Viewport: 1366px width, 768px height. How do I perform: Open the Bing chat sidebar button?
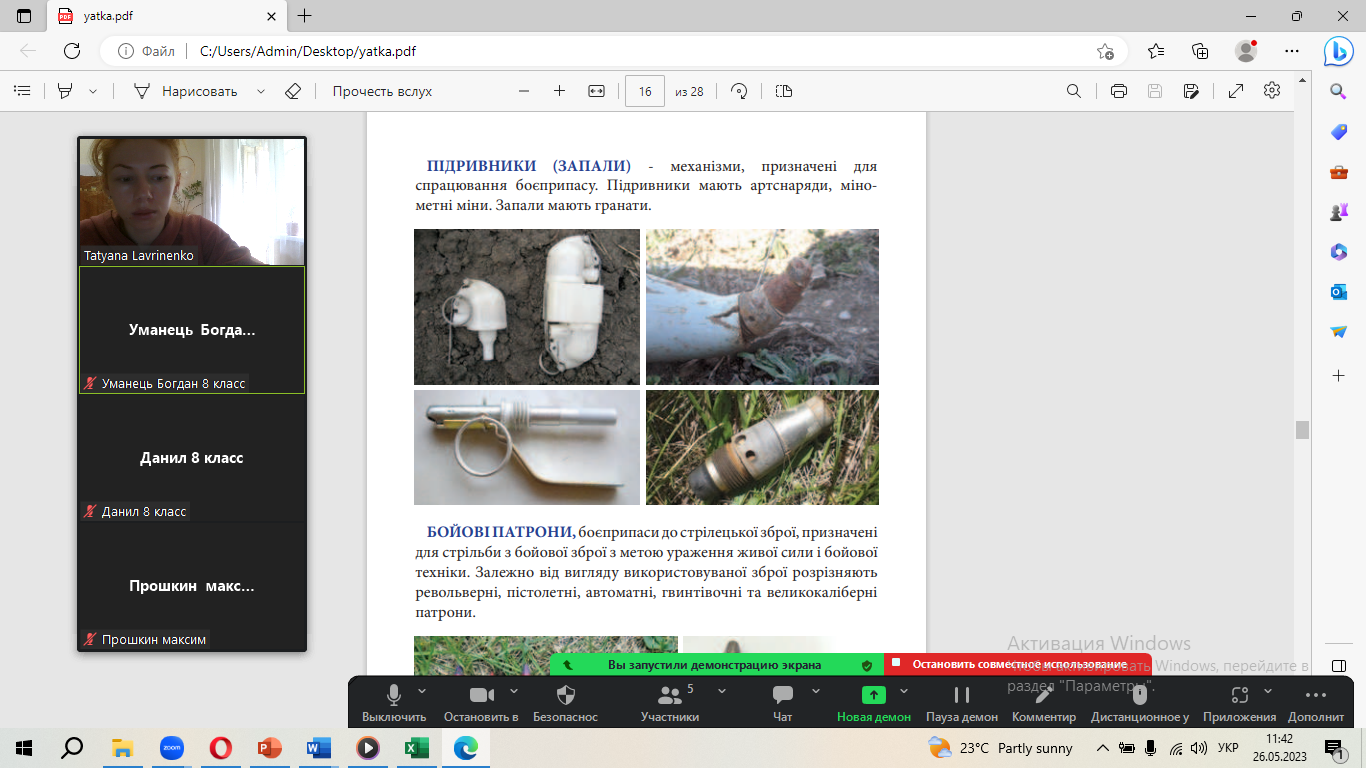click(x=1339, y=51)
